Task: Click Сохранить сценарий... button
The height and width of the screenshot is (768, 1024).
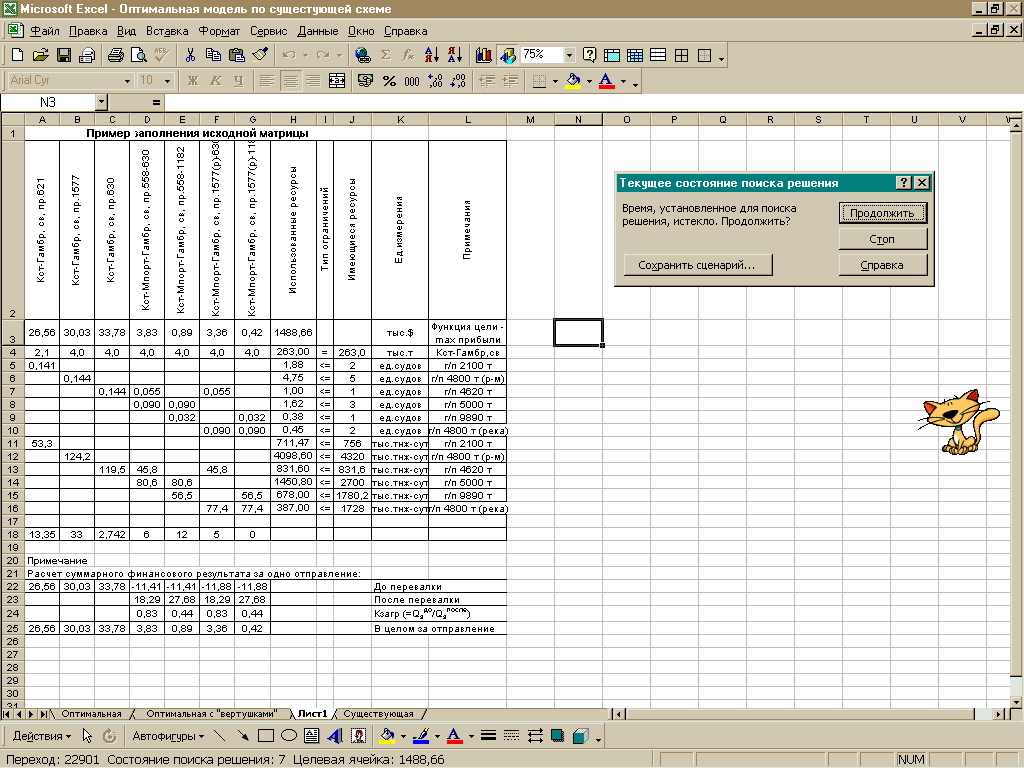Action: pos(697,265)
